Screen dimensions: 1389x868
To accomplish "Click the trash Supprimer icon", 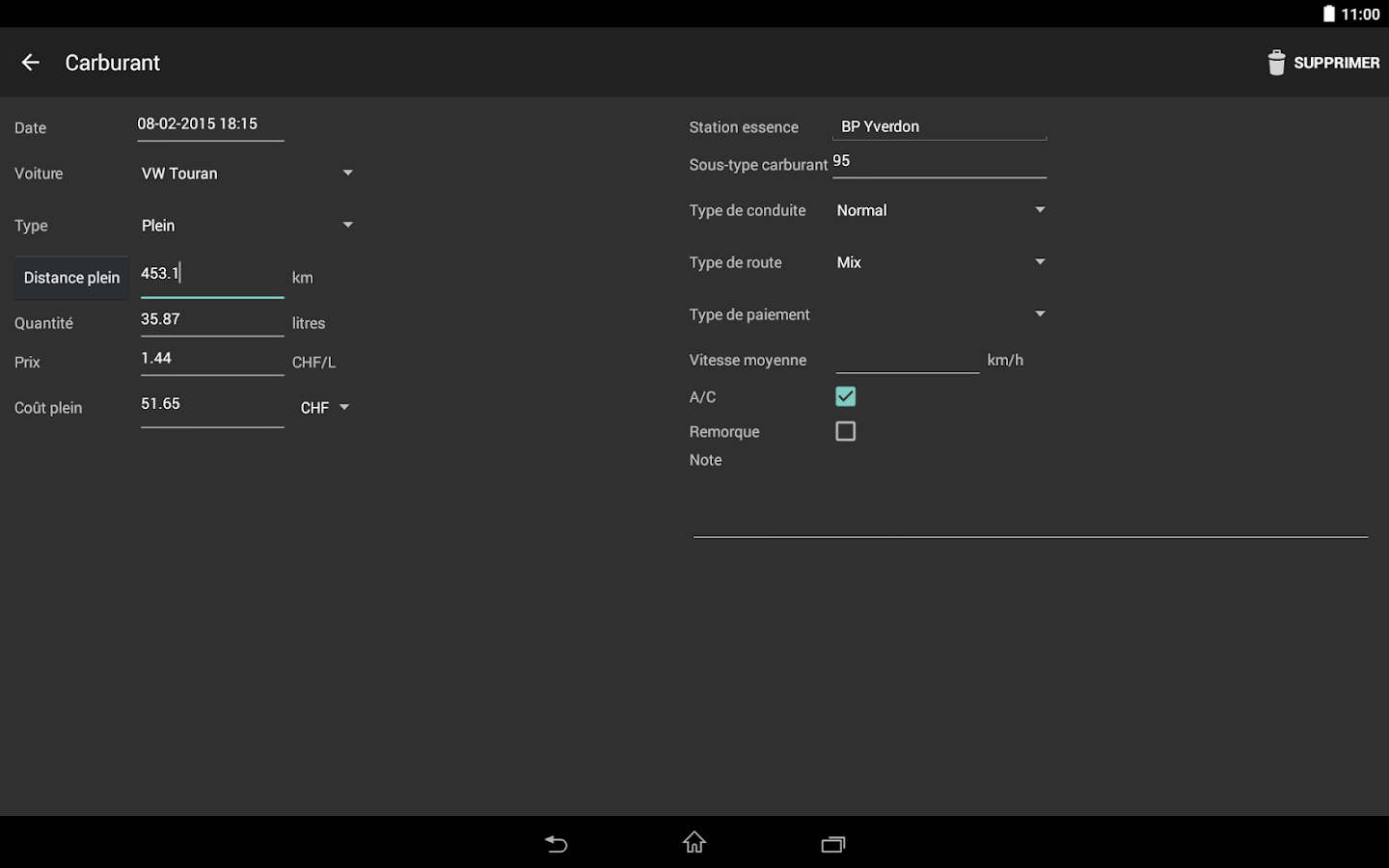I will click(x=1276, y=63).
